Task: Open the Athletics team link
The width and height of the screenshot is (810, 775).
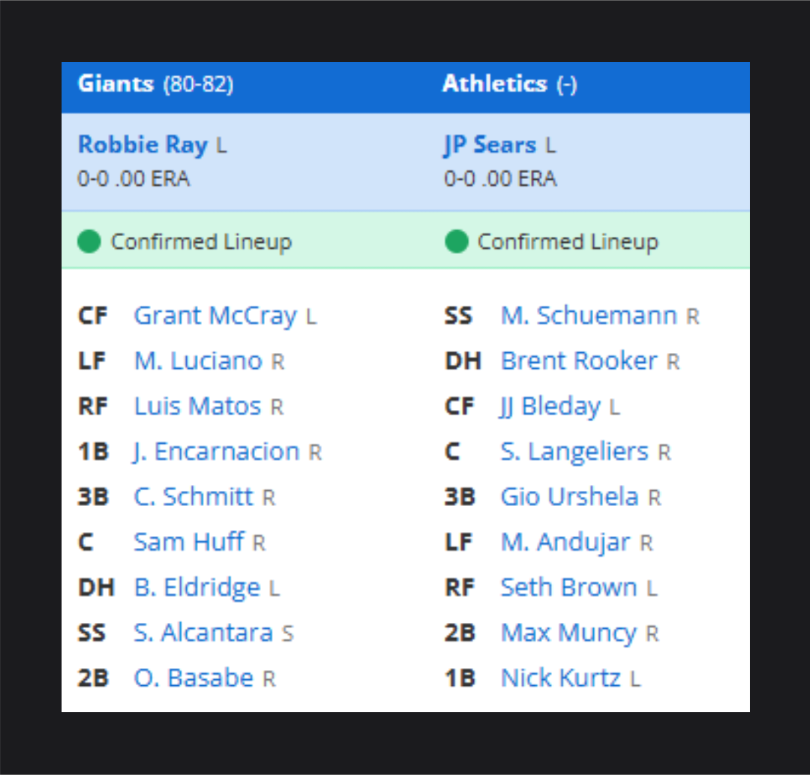Action: point(495,84)
